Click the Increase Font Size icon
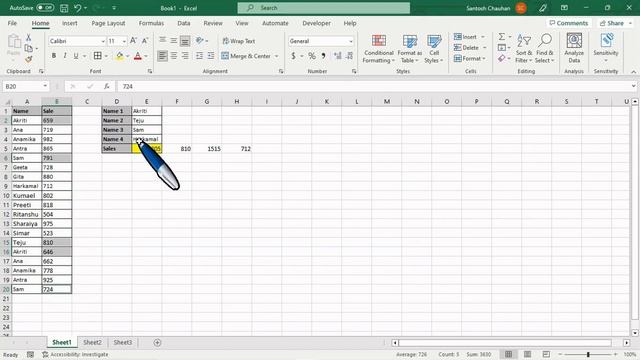The height and width of the screenshot is (360, 640). coord(133,41)
